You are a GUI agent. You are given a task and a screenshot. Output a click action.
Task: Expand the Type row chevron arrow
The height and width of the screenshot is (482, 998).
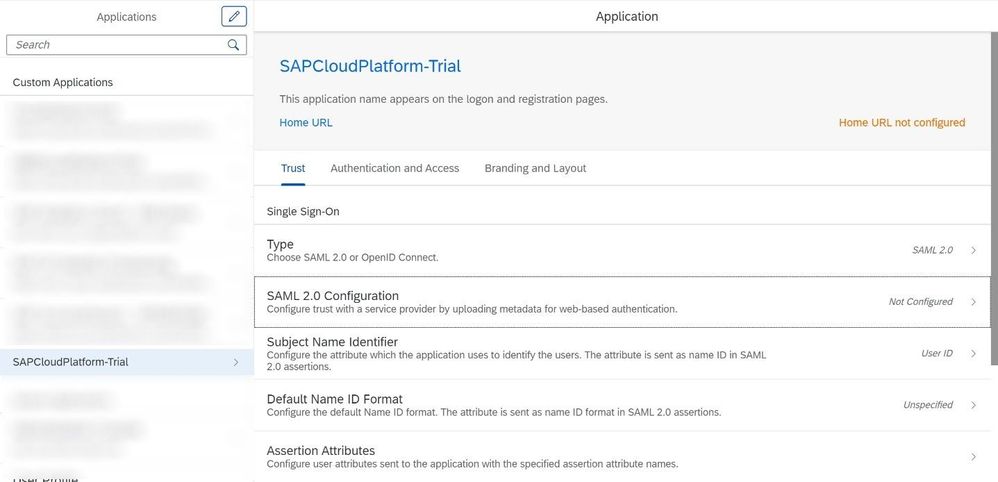974,250
